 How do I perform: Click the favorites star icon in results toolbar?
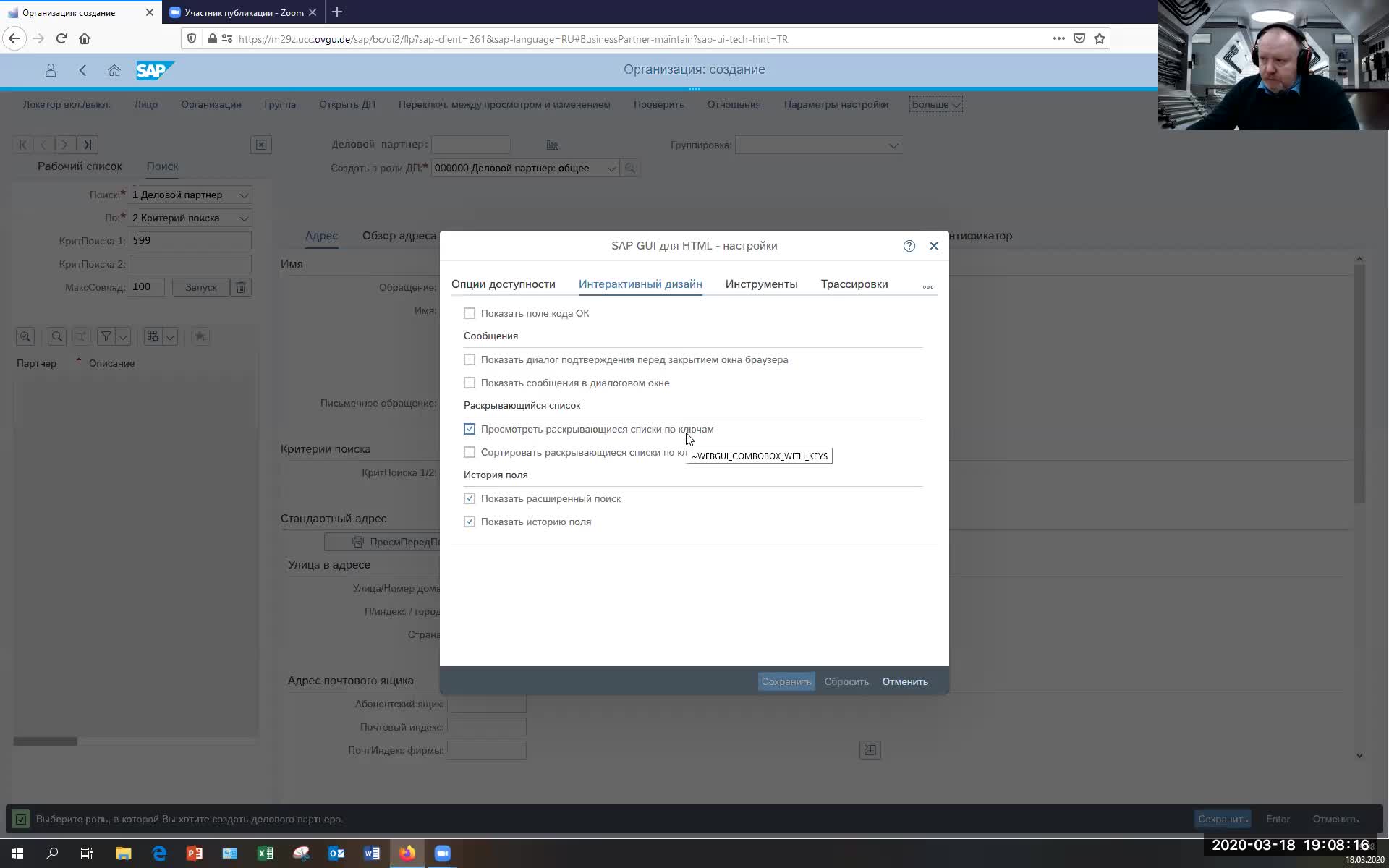pos(200,336)
